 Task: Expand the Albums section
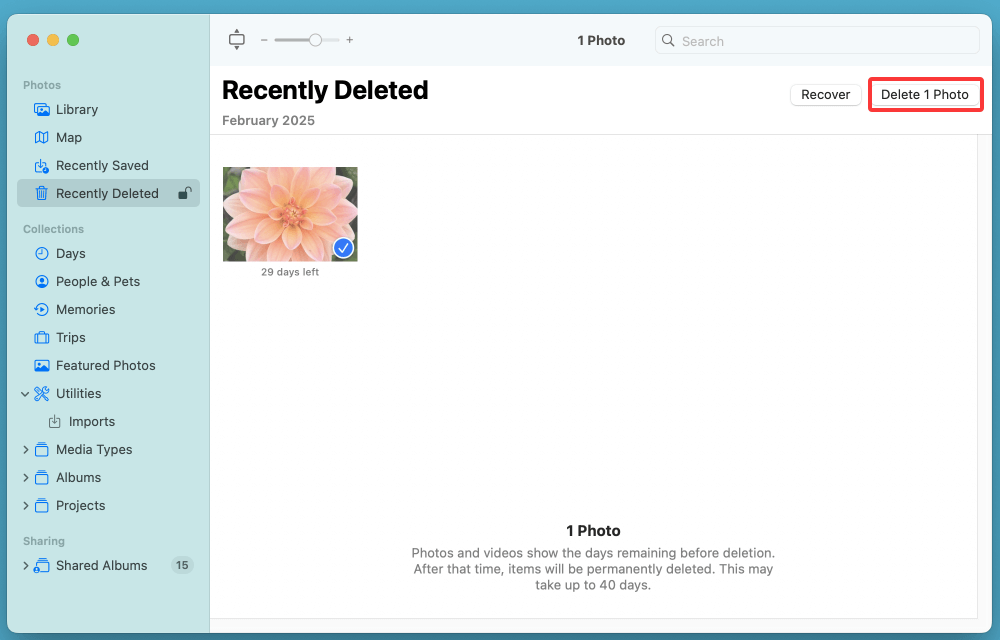click(x=25, y=477)
